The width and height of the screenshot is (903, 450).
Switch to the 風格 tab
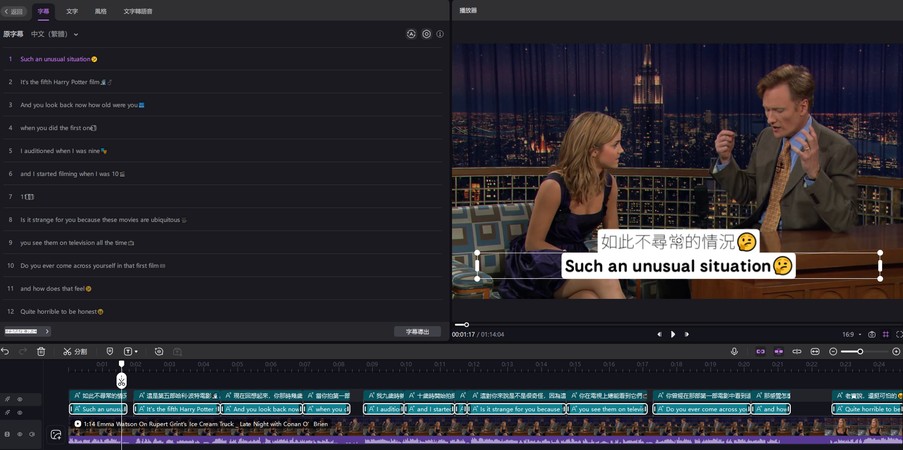pos(101,11)
